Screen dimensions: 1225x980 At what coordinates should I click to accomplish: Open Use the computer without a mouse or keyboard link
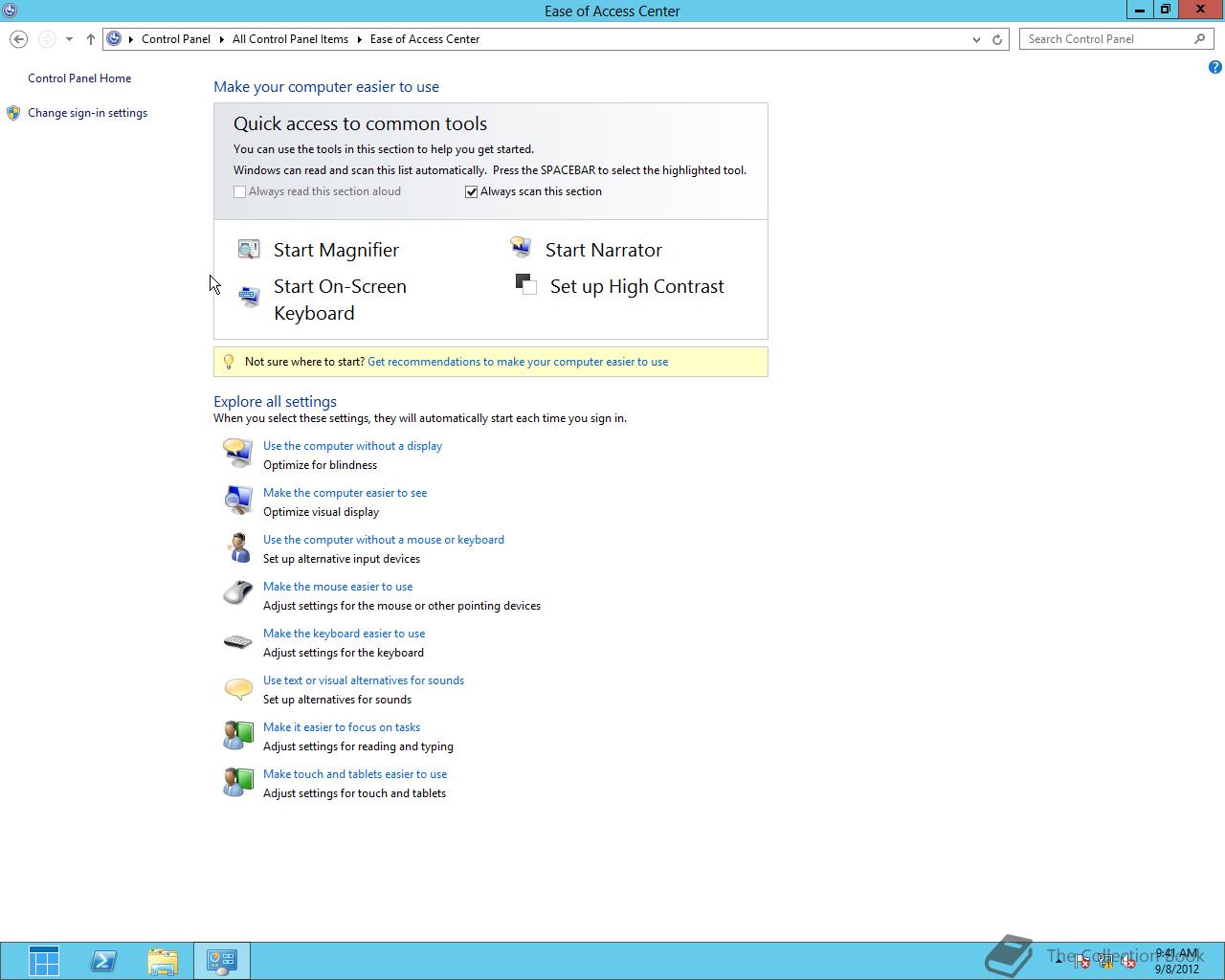(384, 540)
